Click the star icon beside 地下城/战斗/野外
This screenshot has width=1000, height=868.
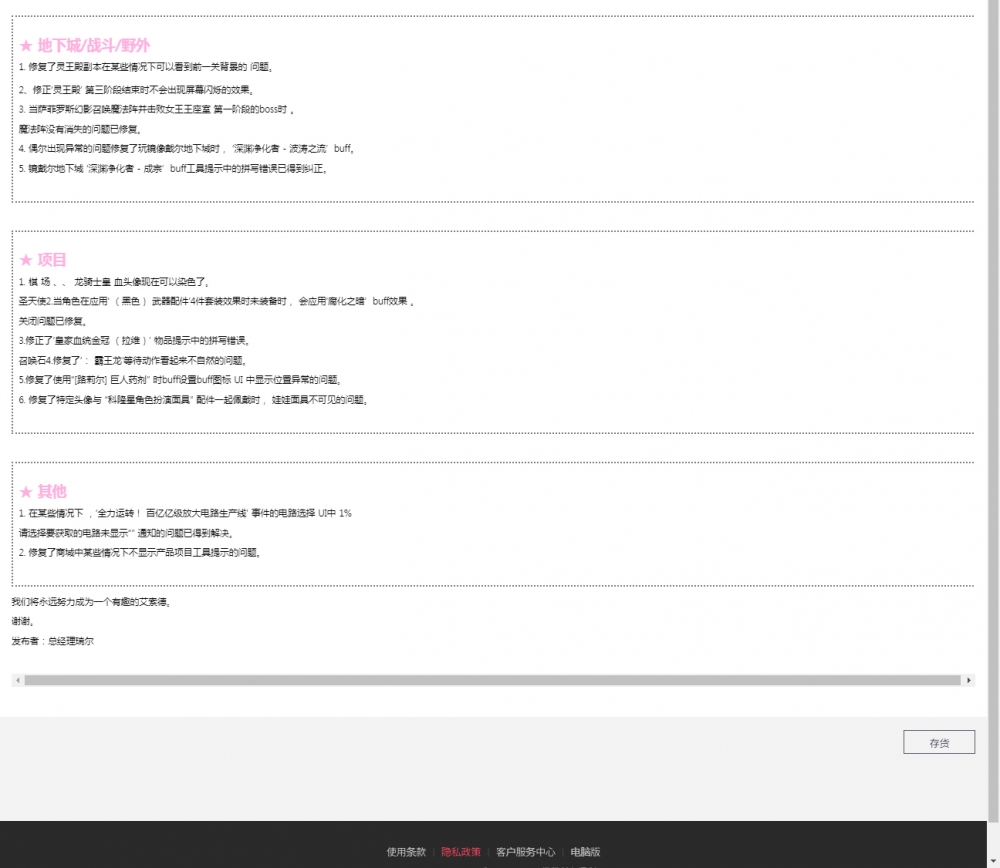tap(26, 46)
